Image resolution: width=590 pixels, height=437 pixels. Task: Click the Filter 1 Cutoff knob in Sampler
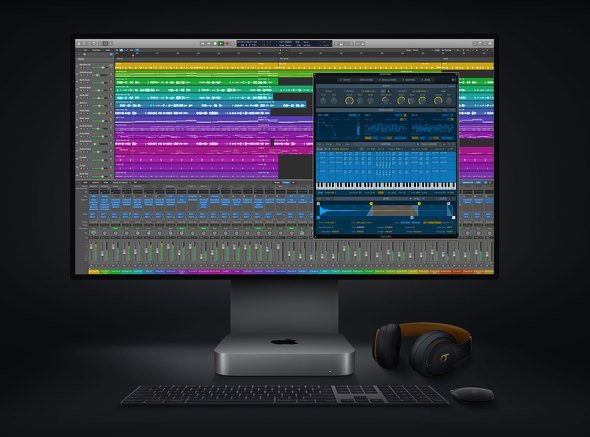350,100
